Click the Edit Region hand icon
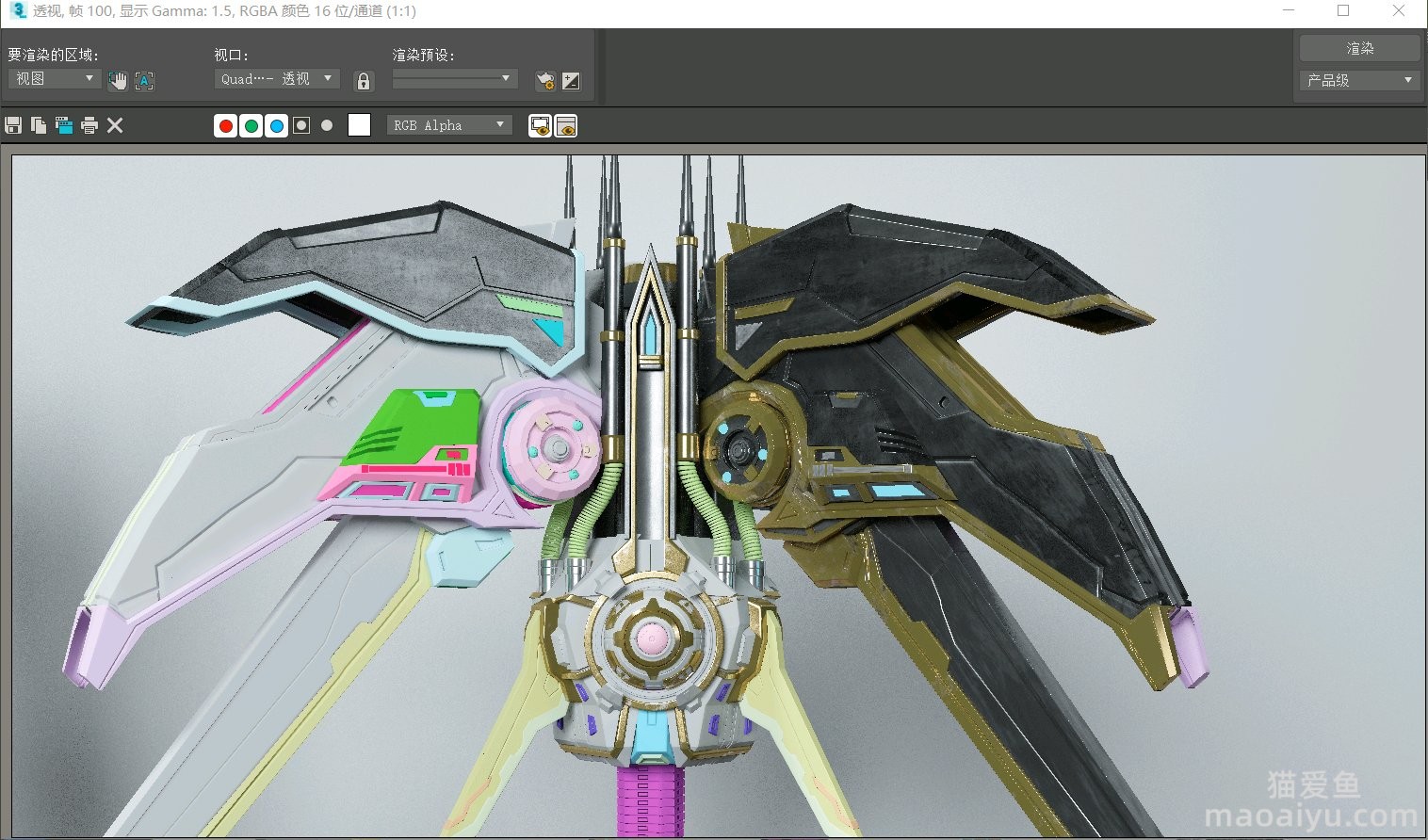The image size is (1428, 840). (x=118, y=81)
